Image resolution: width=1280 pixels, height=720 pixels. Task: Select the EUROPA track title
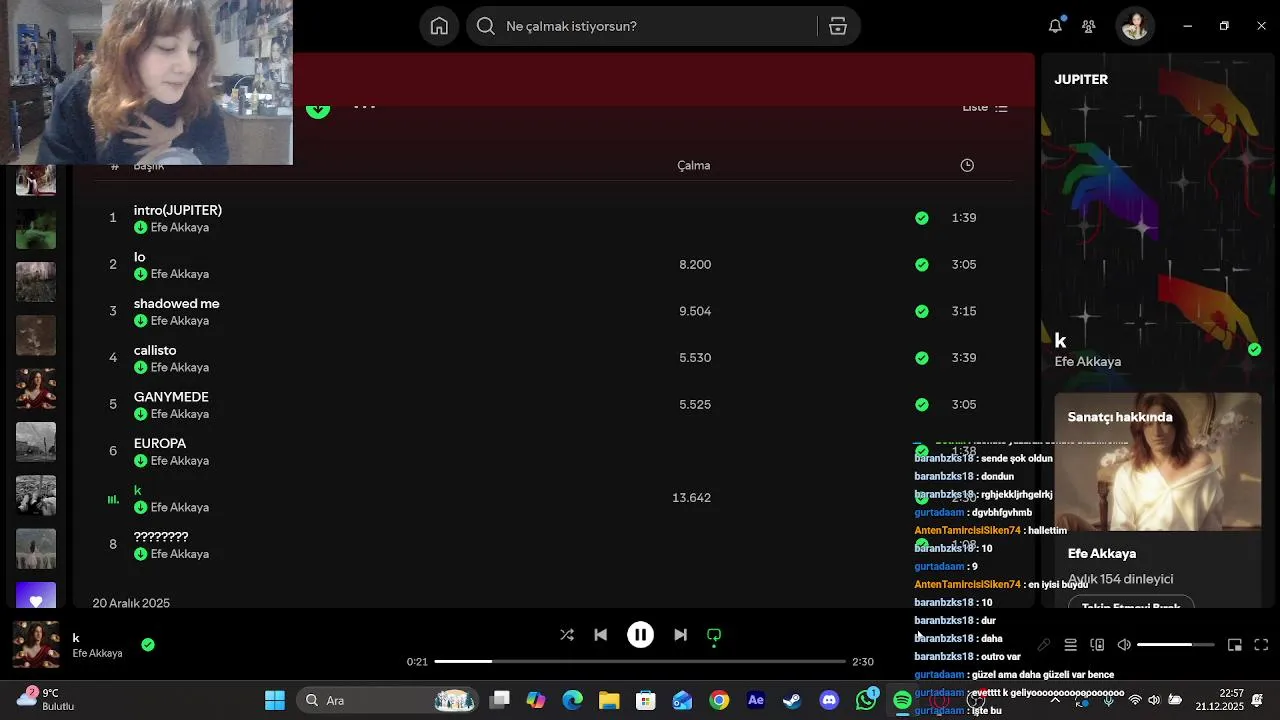tap(160, 443)
